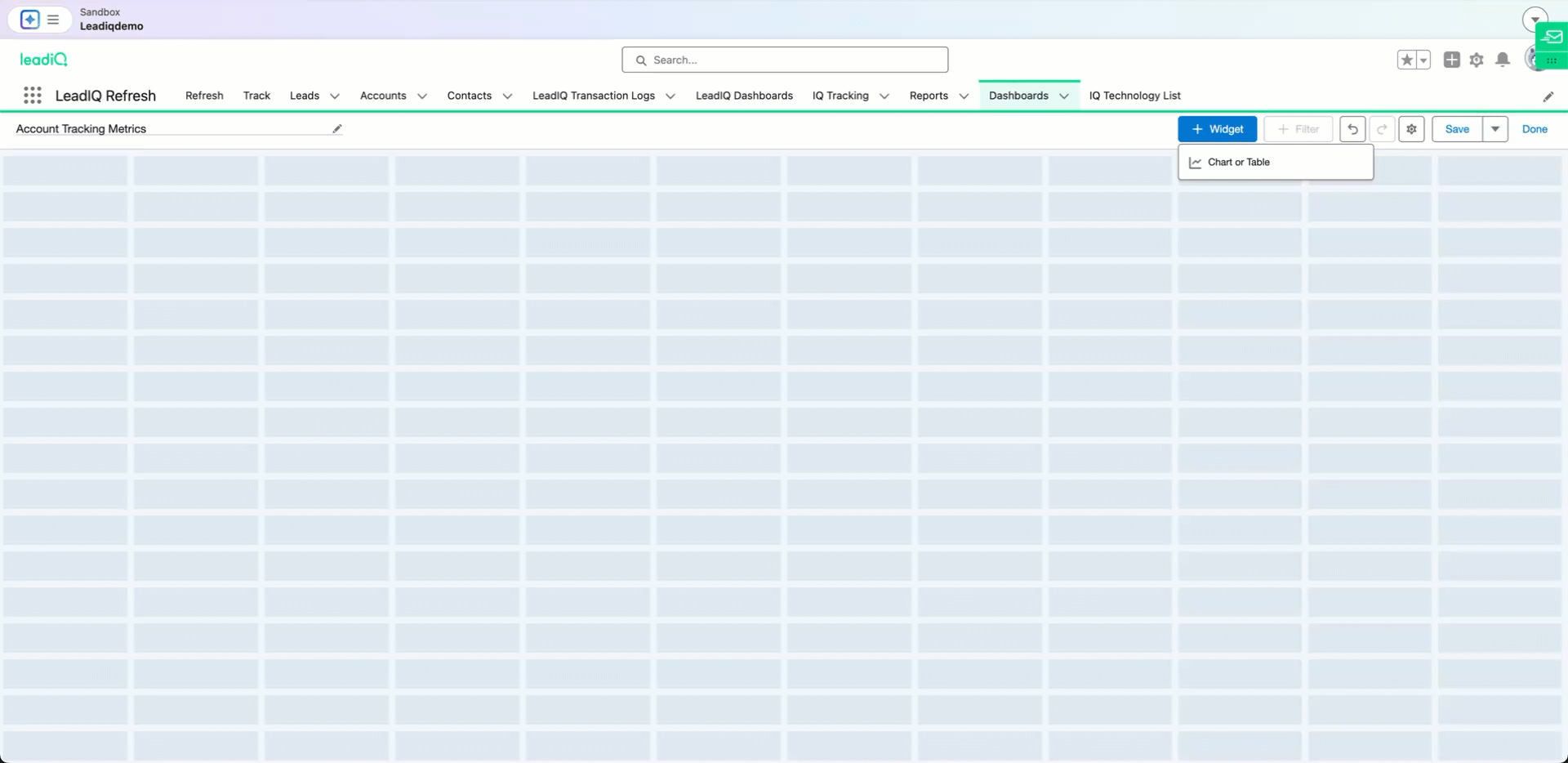Open the dashboard properties gear icon
Image resolution: width=1568 pixels, height=763 pixels.
[x=1411, y=129]
